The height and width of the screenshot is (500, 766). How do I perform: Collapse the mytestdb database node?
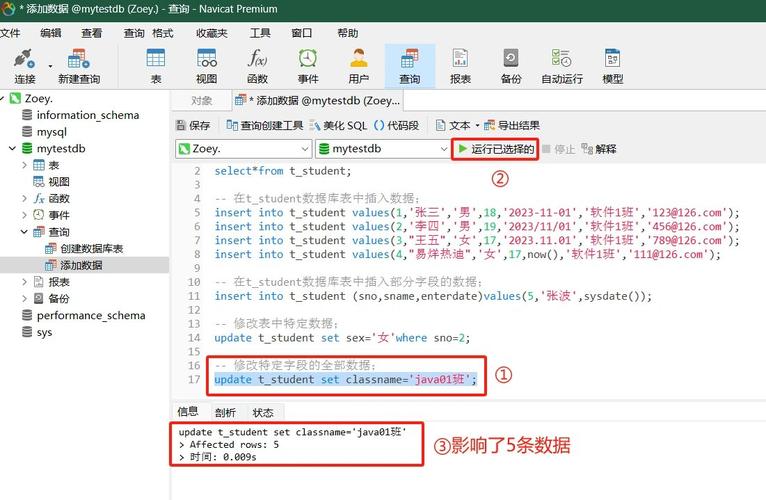13,149
